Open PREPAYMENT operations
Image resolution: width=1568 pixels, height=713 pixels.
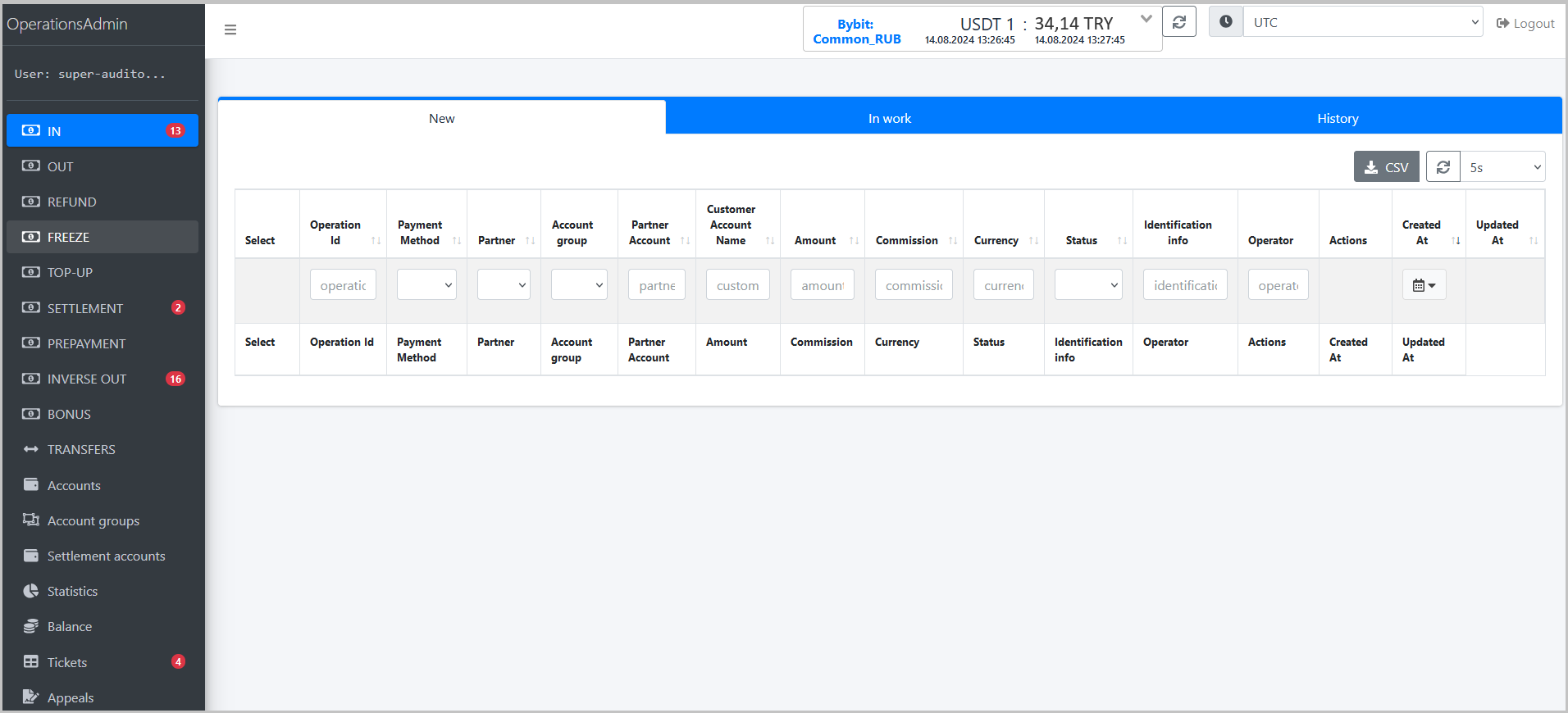103,343
